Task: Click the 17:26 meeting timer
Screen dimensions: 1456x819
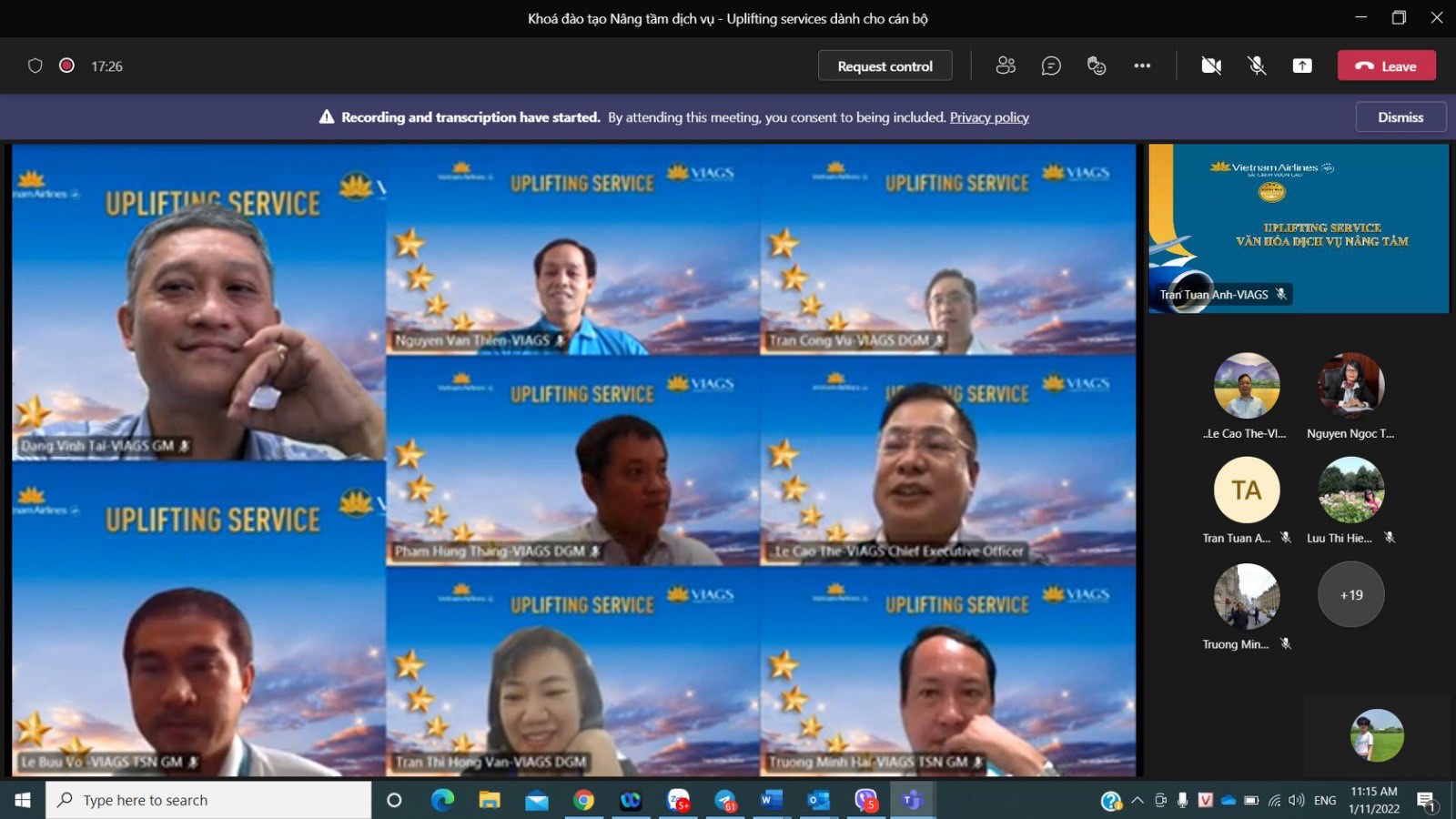Action: pyautogui.click(x=106, y=66)
